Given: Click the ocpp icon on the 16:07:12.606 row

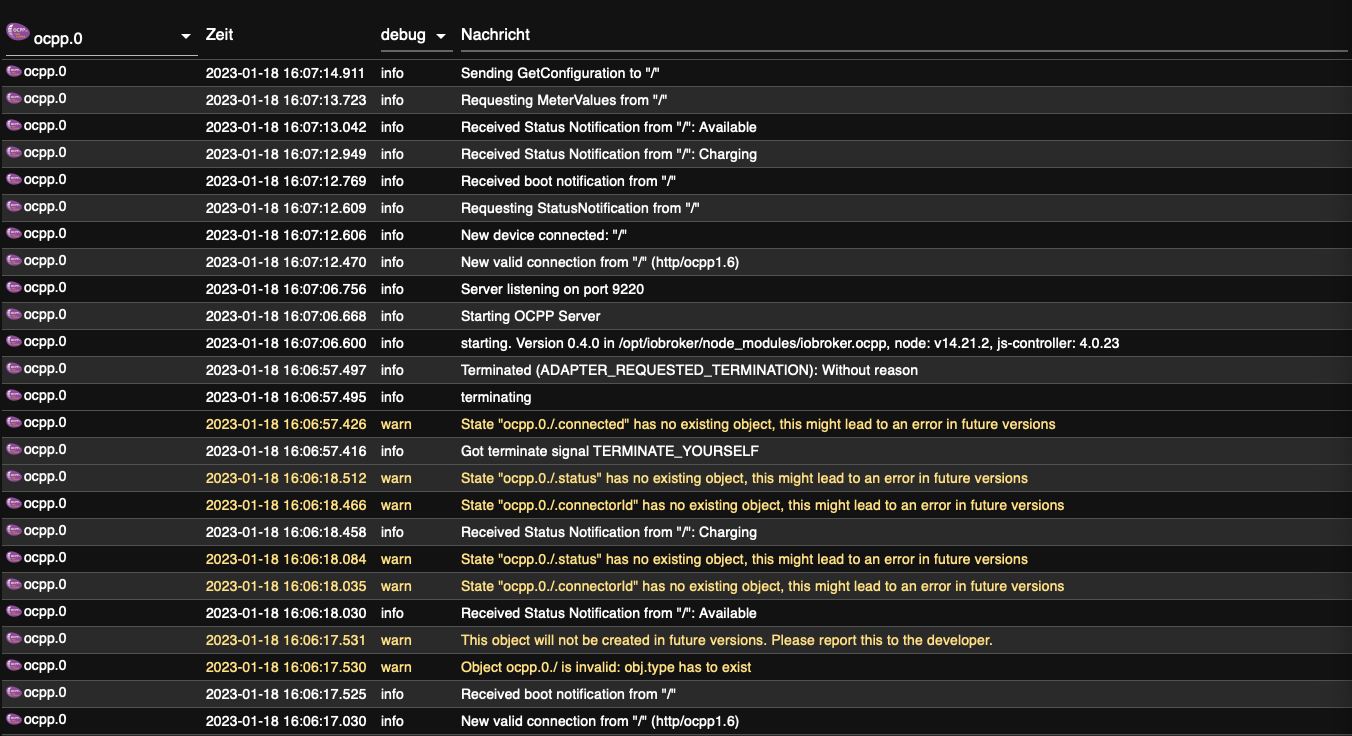Looking at the screenshot, I should [14, 234].
